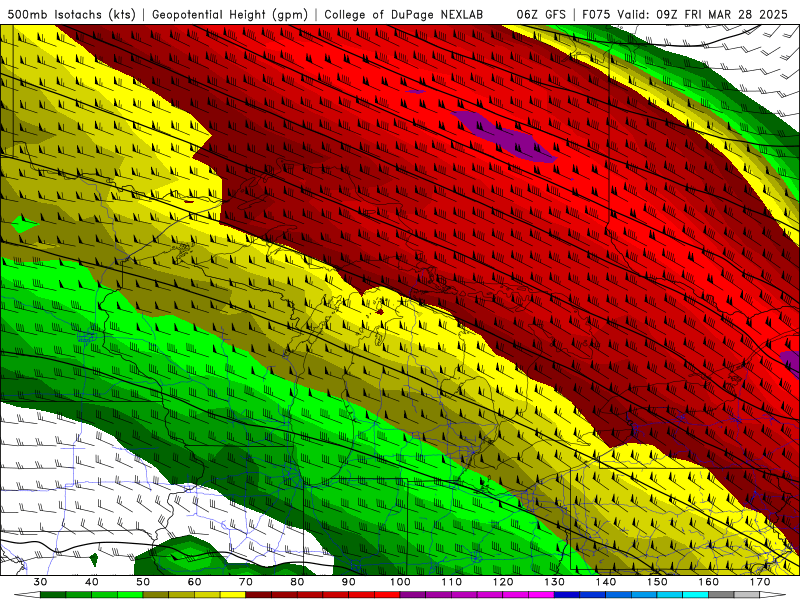
Task: Click the 110 knot legend label
Action: pyautogui.click(x=452, y=582)
